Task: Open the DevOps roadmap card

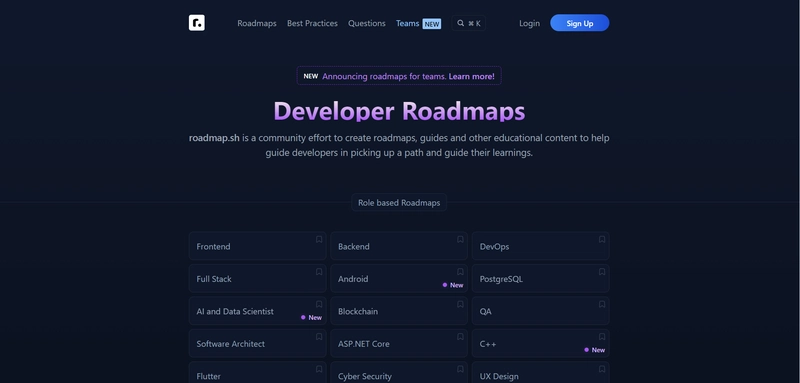Action: click(540, 246)
